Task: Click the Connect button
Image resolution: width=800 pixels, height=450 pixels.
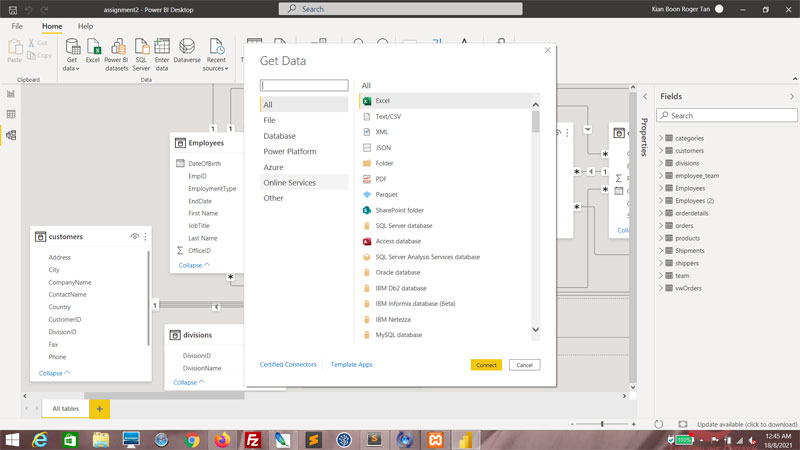Action: click(486, 365)
